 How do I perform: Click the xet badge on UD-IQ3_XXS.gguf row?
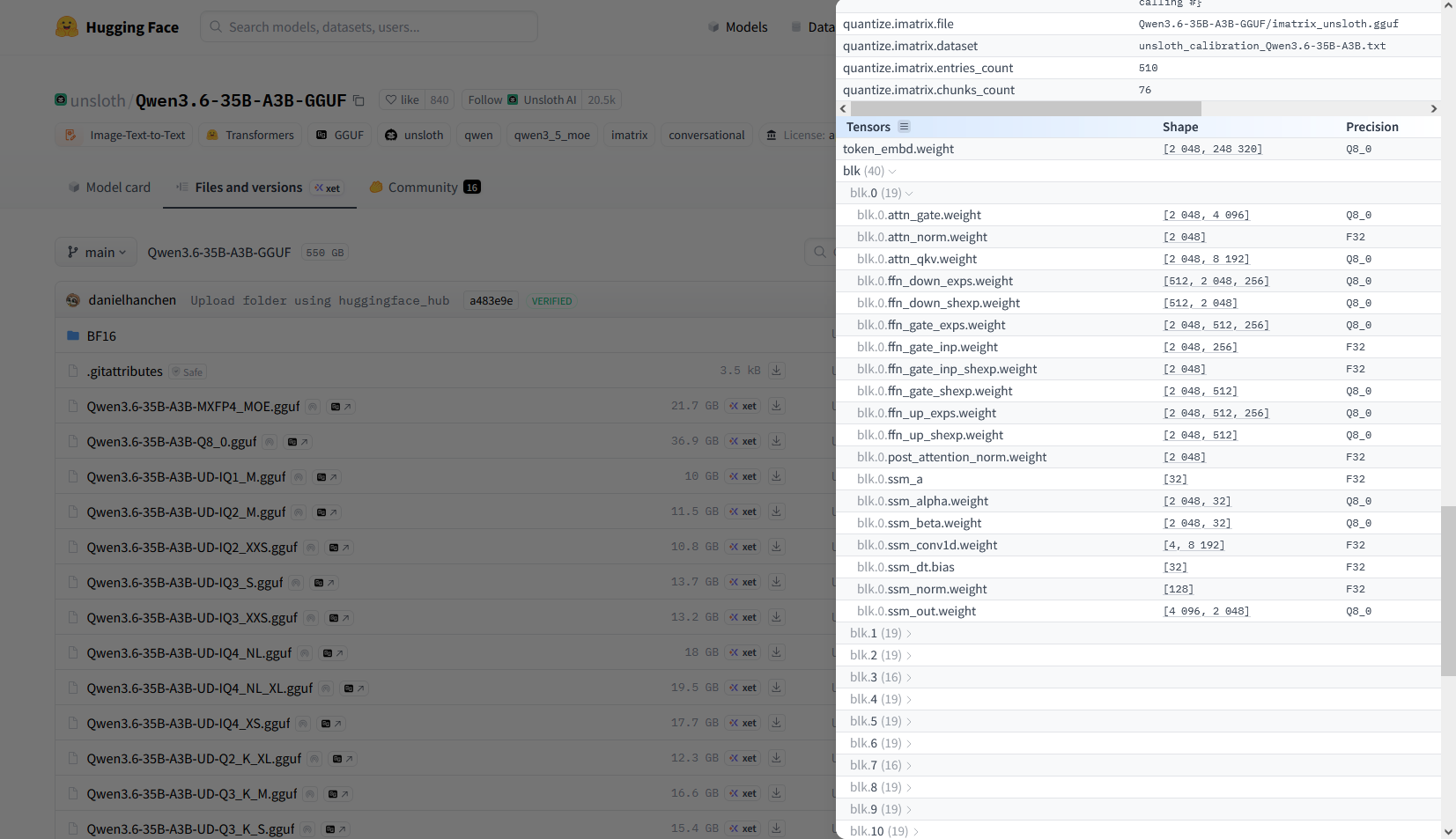[743, 617]
